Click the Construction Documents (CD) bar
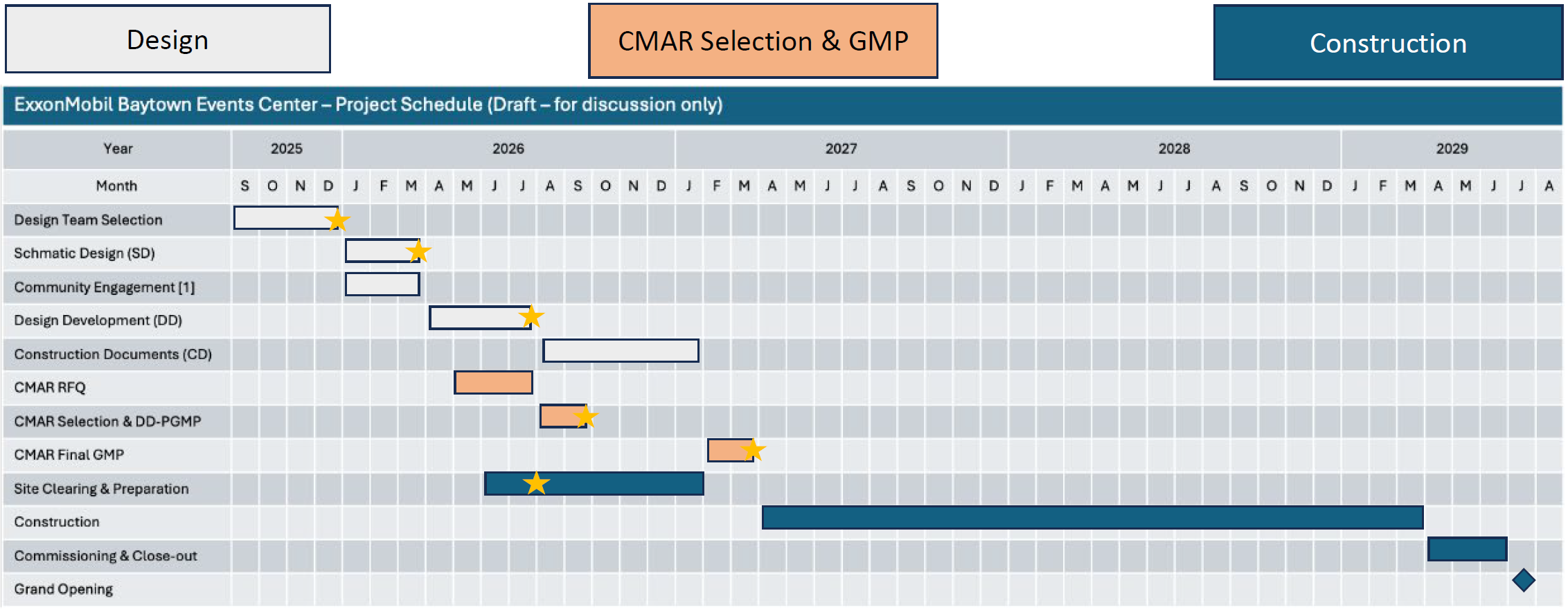The width and height of the screenshot is (1568, 614). (x=621, y=350)
